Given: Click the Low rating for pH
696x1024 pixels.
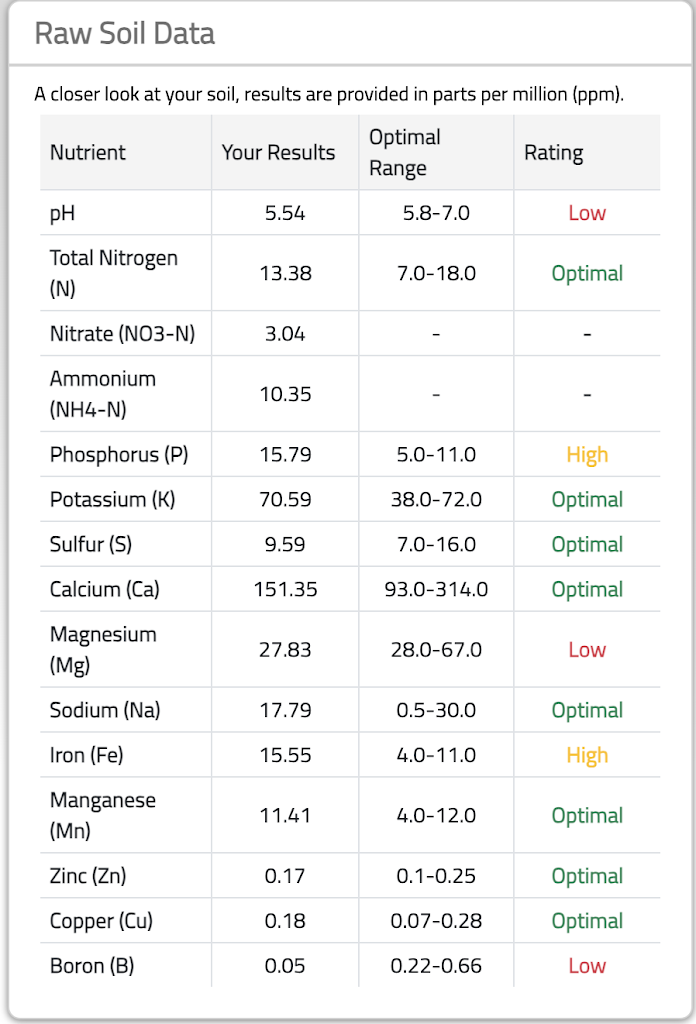Looking at the screenshot, I should [x=587, y=213].
